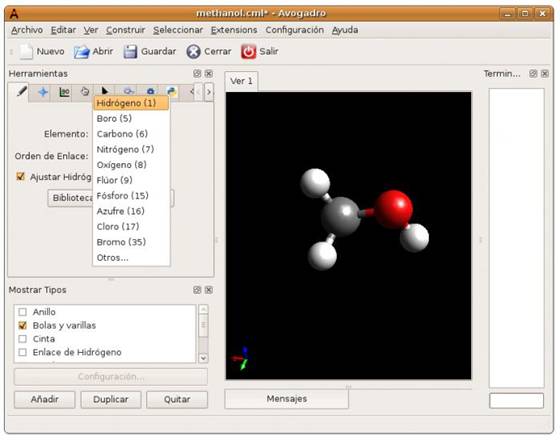Screen dimensions: 560x440
Task: Enable Enlace de Hidrógeno display type
Action: pos(22,352)
